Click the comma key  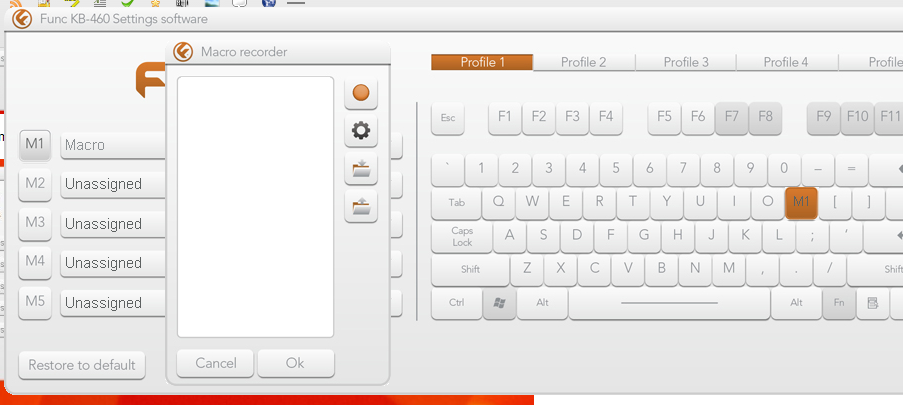(x=762, y=270)
